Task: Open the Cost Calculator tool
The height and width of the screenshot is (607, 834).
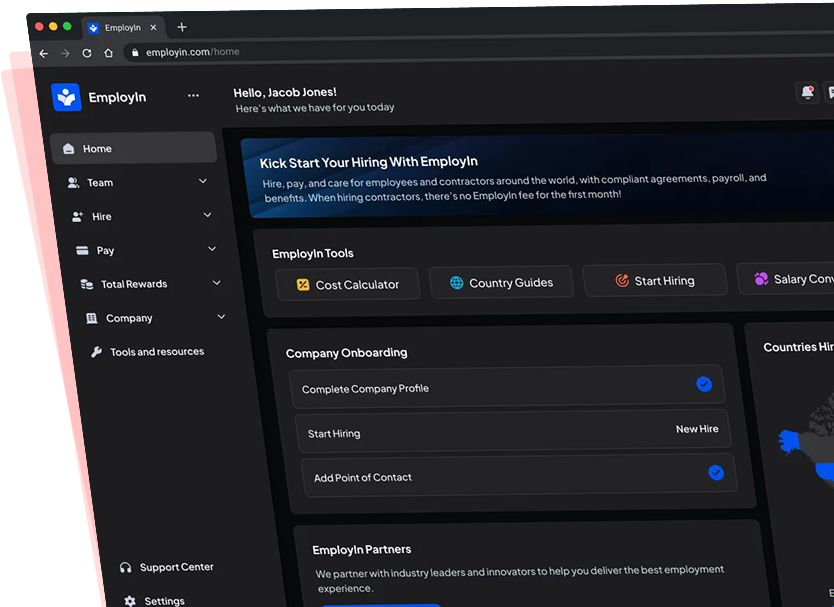Action: tap(347, 285)
